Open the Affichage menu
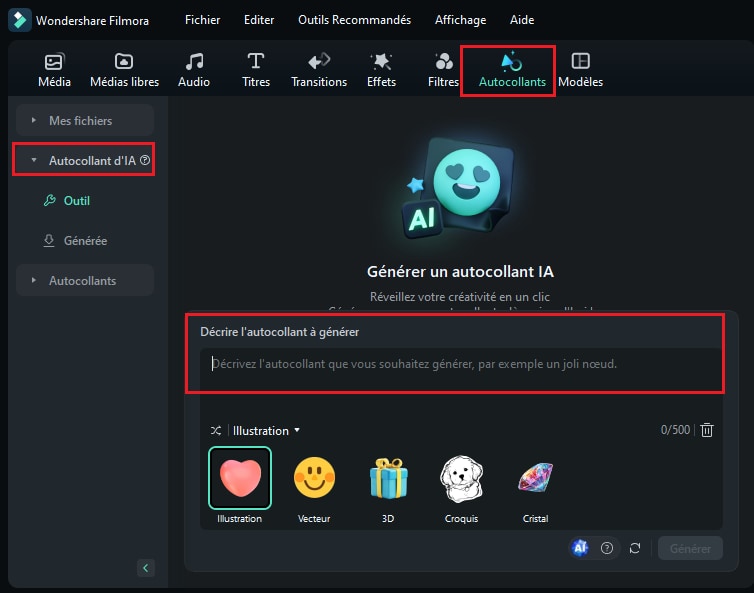The height and width of the screenshot is (593, 754). (x=460, y=20)
